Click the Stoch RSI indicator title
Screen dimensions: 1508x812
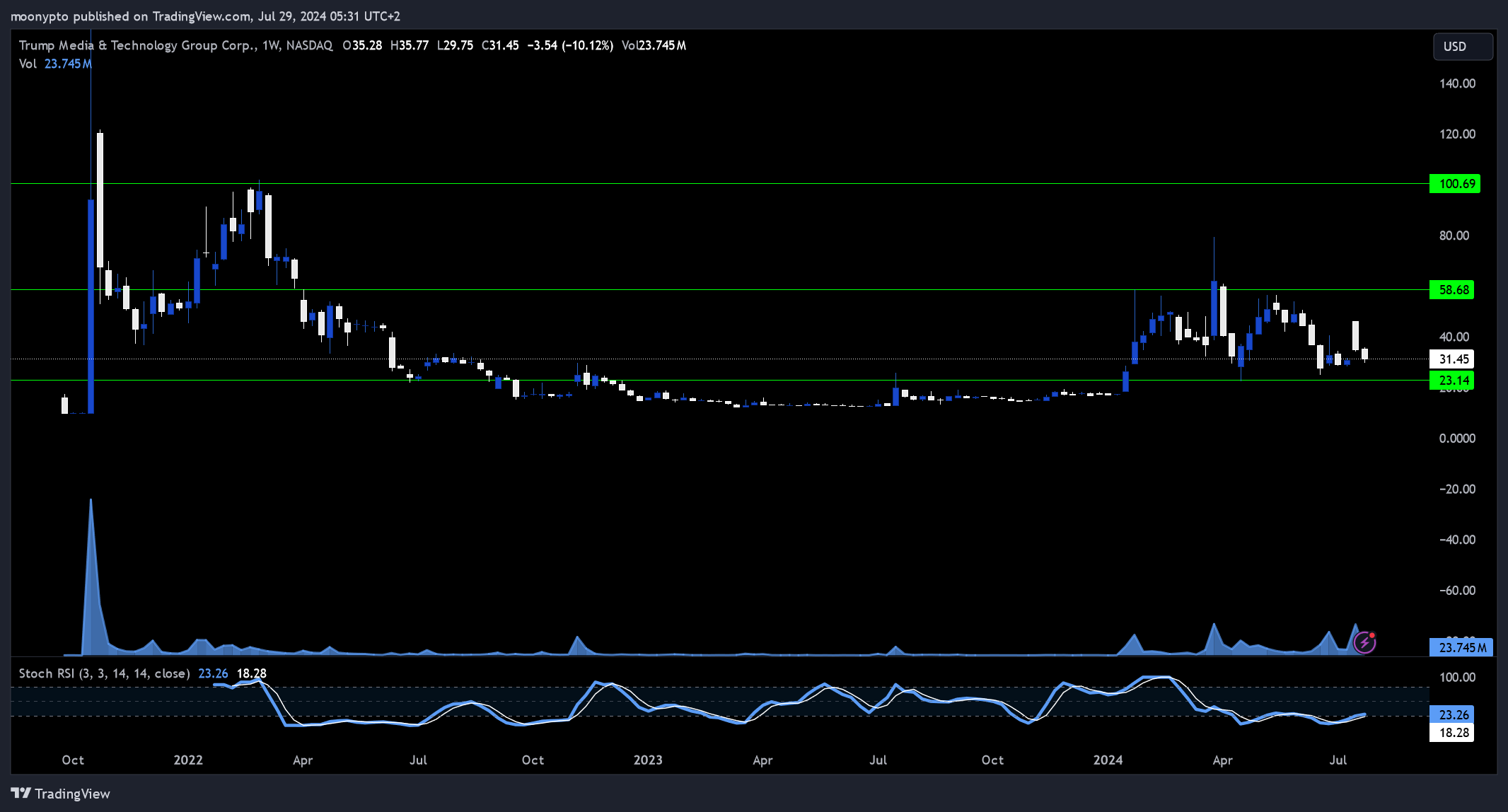click(x=104, y=673)
